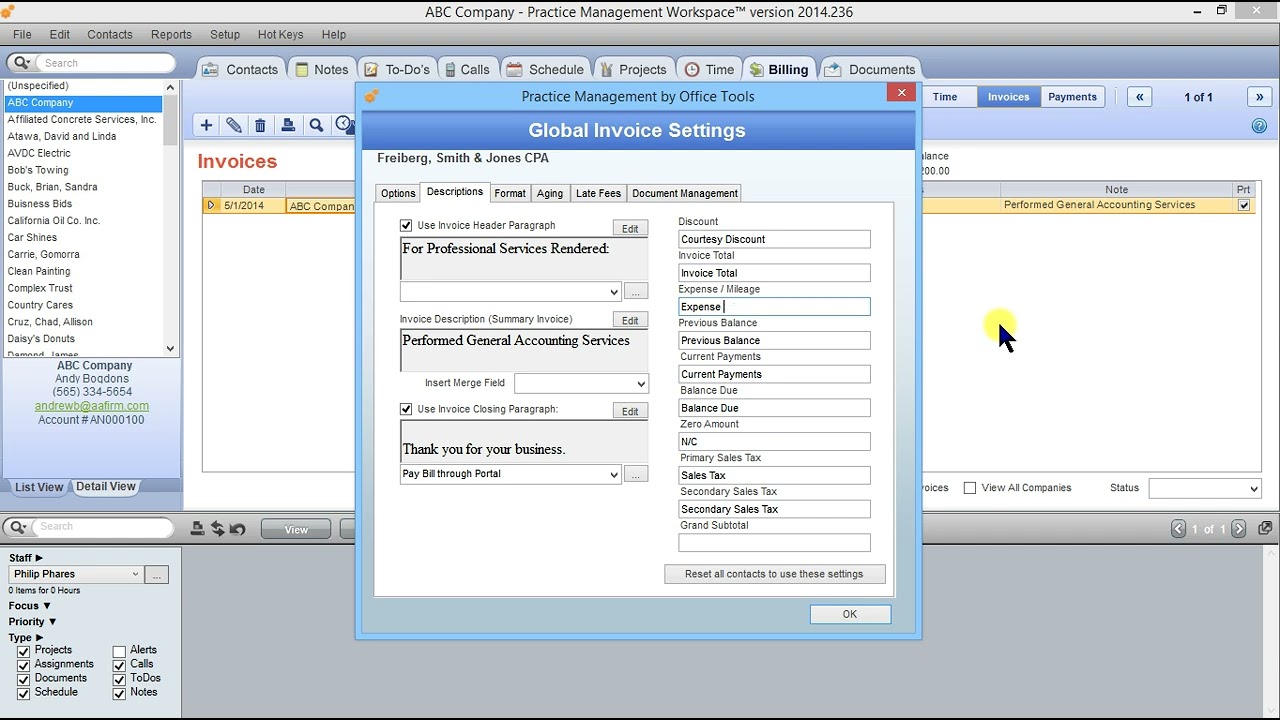Screen dimensions: 1280x720
Task: Expand the Staff section arrow
Action: pos(39,558)
